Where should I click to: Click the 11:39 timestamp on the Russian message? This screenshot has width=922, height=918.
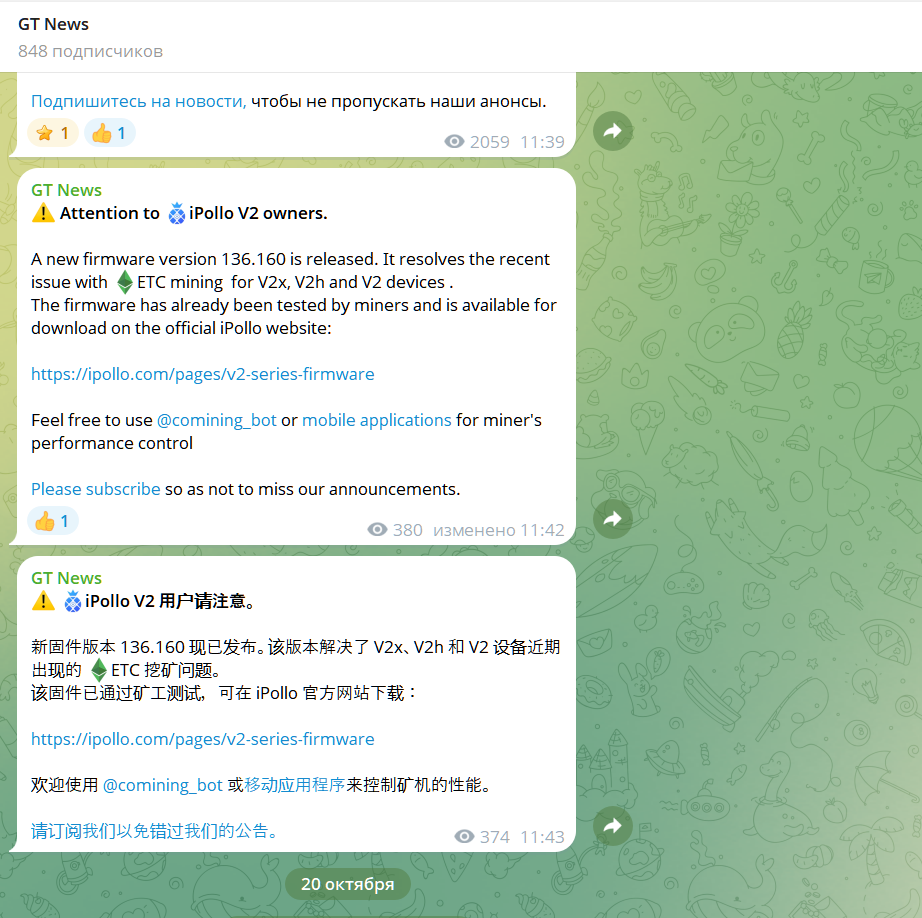point(542,142)
